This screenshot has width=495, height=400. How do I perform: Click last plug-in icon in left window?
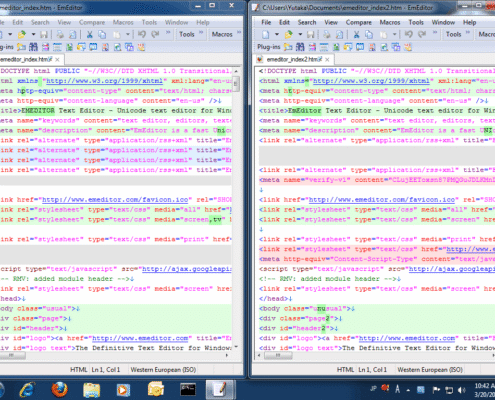point(141,47)
